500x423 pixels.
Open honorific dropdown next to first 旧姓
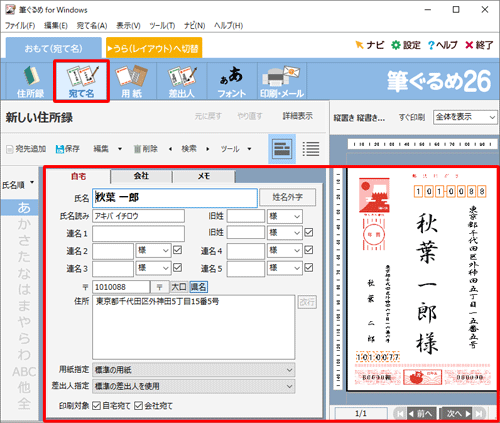pyautogui.click(x=285, y=216)
